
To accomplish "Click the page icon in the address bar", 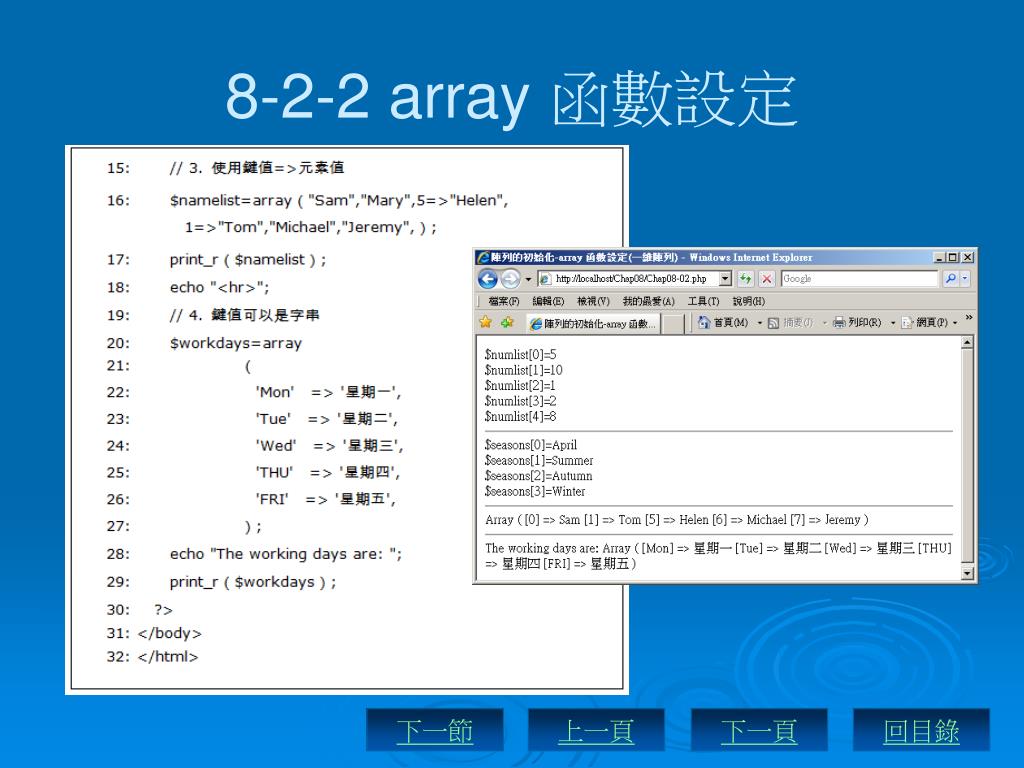I will pos(545,279).
